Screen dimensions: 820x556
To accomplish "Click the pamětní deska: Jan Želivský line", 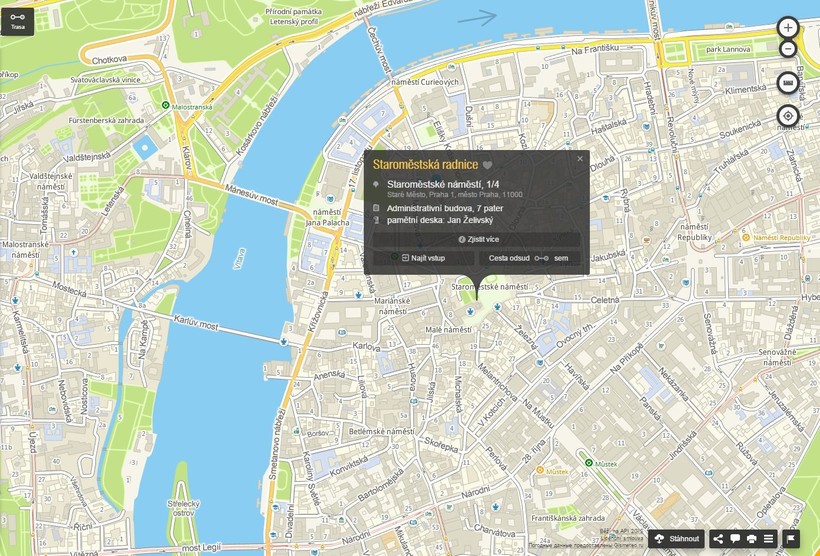I will pos(440,220).
